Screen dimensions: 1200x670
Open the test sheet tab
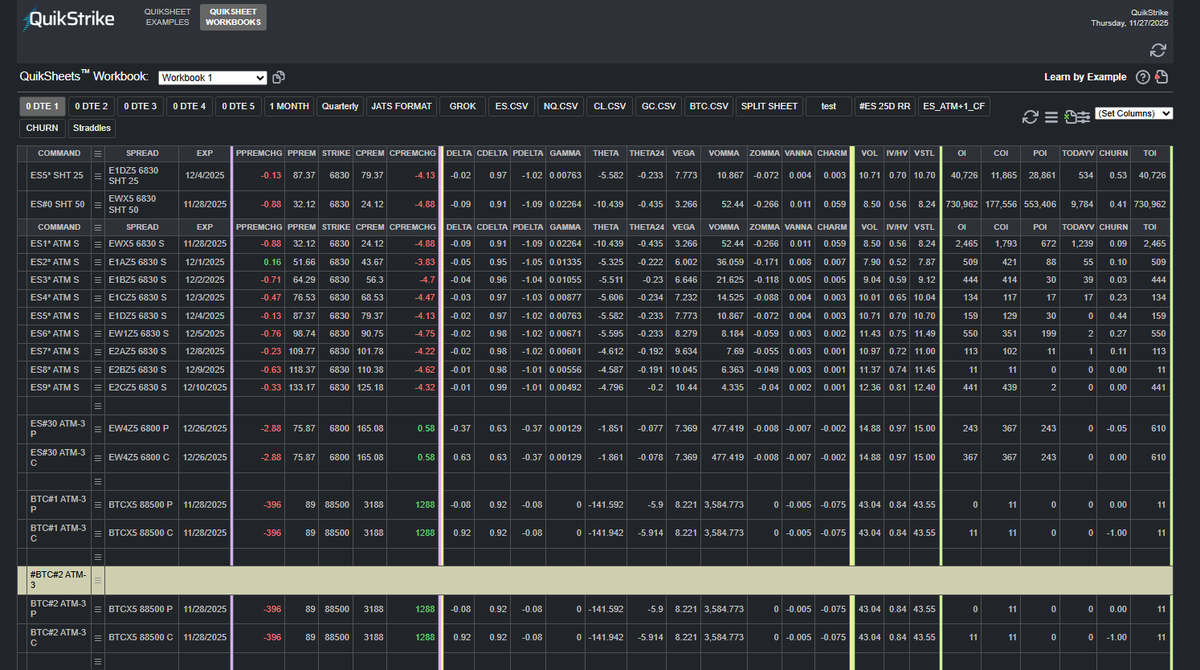[x=828, y=106]
